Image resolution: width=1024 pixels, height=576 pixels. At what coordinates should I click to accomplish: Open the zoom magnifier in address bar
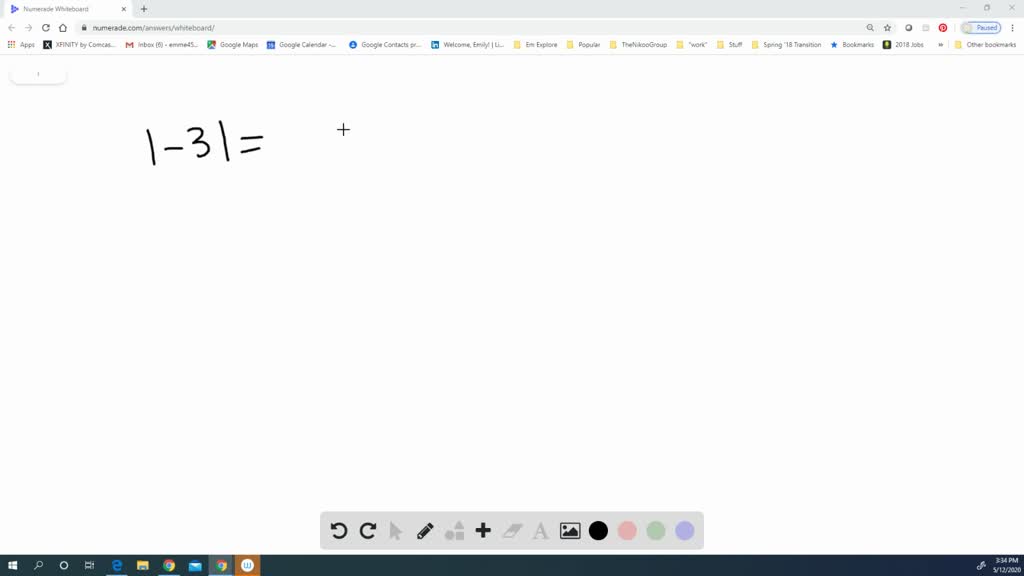[870, 28]
